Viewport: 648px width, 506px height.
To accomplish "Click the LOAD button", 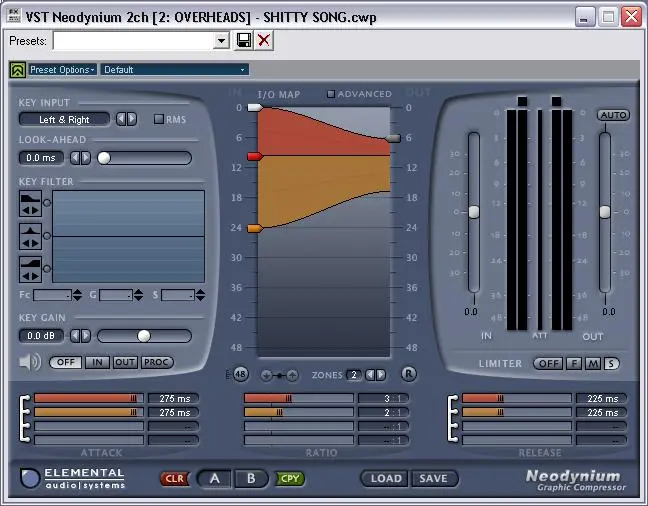I will point(386,478).
